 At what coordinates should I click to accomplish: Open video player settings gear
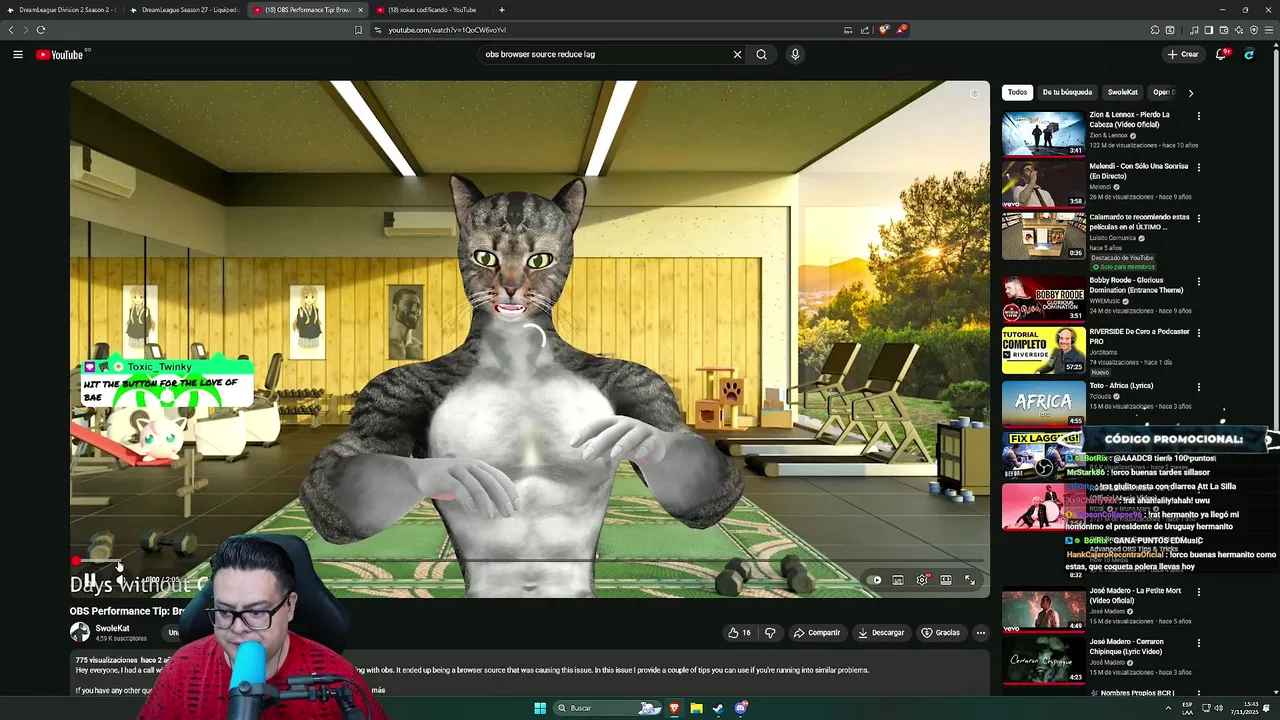[922, 580]
